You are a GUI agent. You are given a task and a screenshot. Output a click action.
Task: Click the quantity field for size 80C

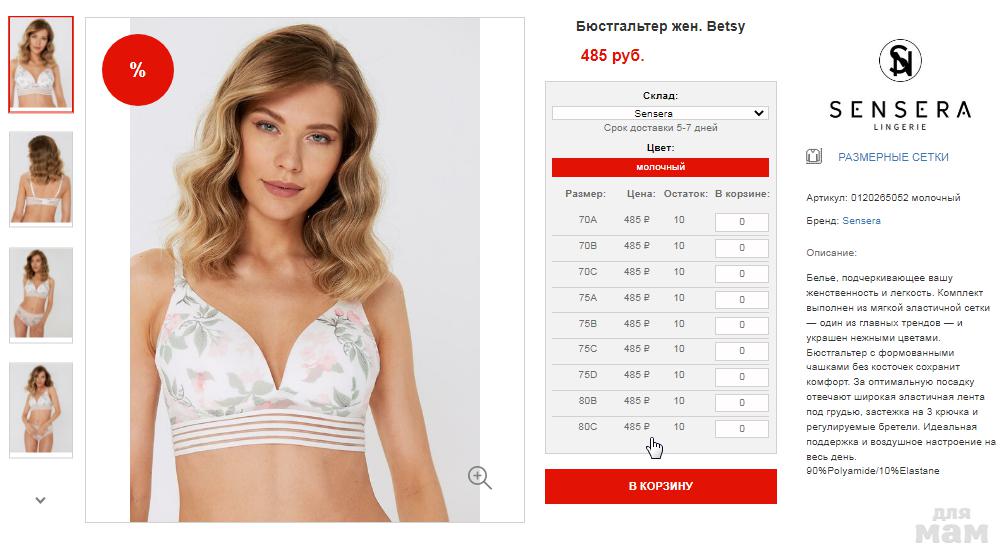click(x=741, y=429)
